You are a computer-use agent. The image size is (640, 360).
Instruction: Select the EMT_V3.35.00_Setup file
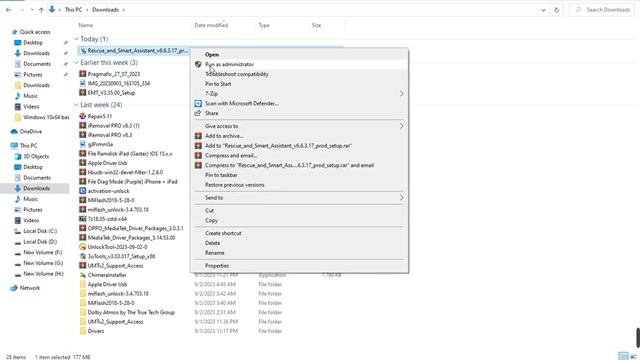click(111, 93)
